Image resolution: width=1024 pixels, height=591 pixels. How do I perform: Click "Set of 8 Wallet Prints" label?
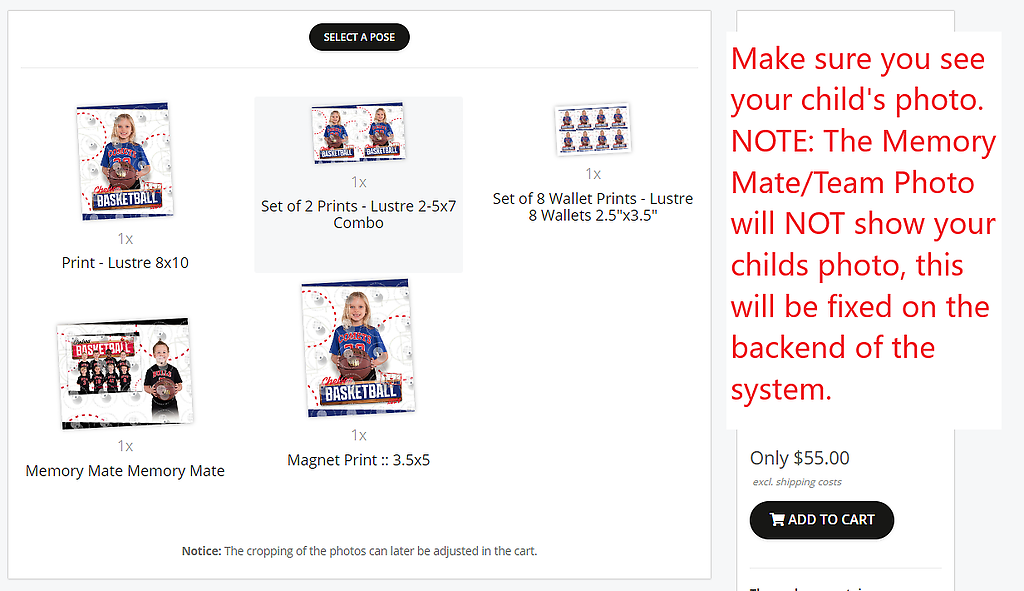pos(593,199)
